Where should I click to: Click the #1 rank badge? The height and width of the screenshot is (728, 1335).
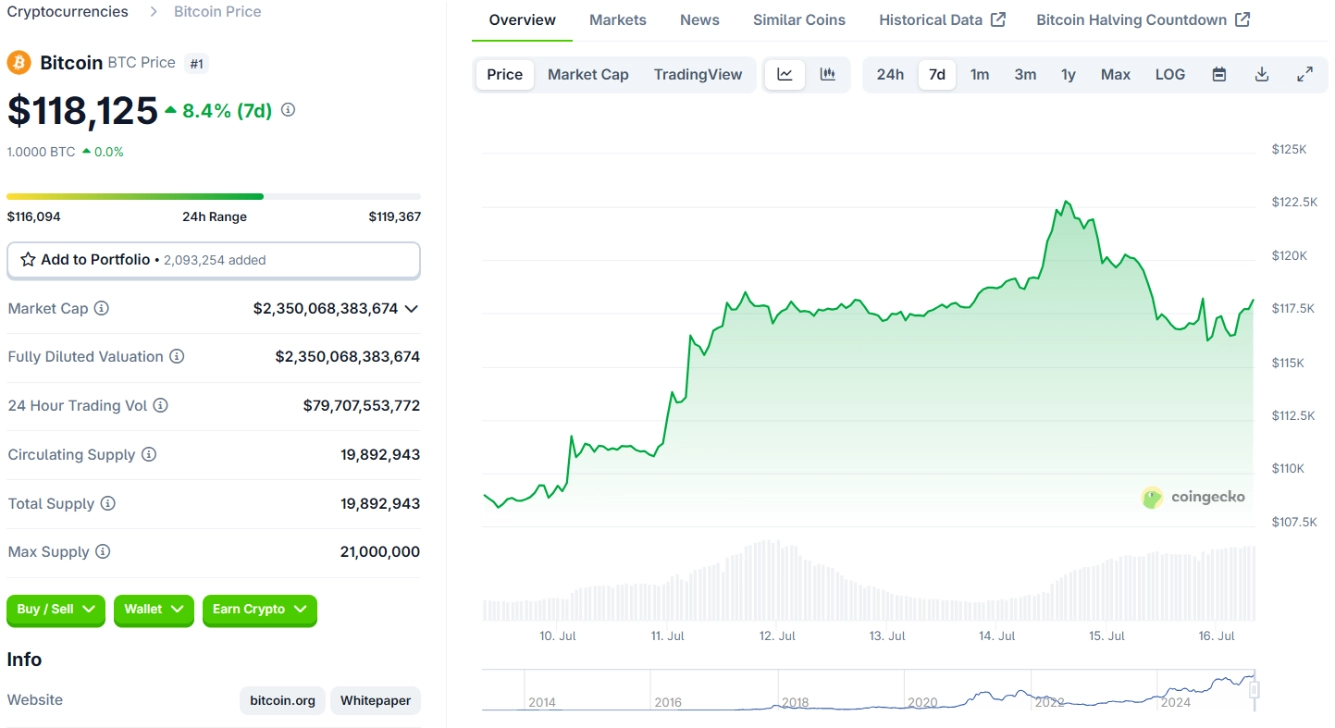[197, 64]
